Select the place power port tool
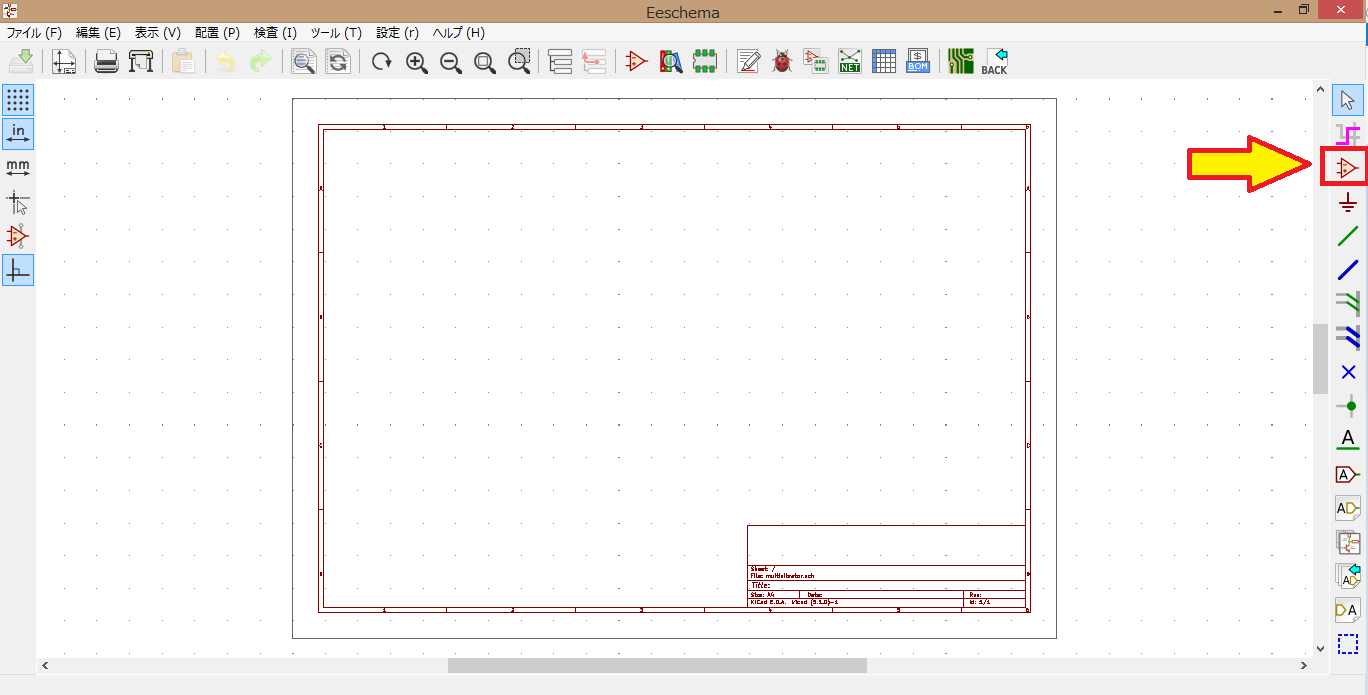The image size is (1368, 695). [x=1348, y=202]
